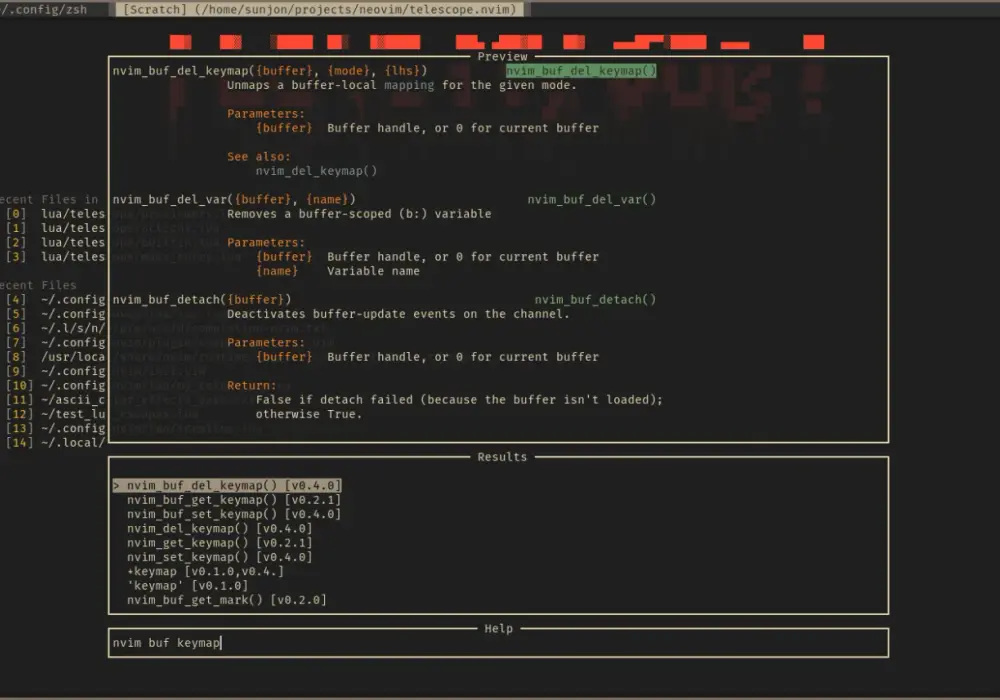
Task: Click nvim_buf_del_var({buffer}, {name}) signature line
Action: click(234, 200)
